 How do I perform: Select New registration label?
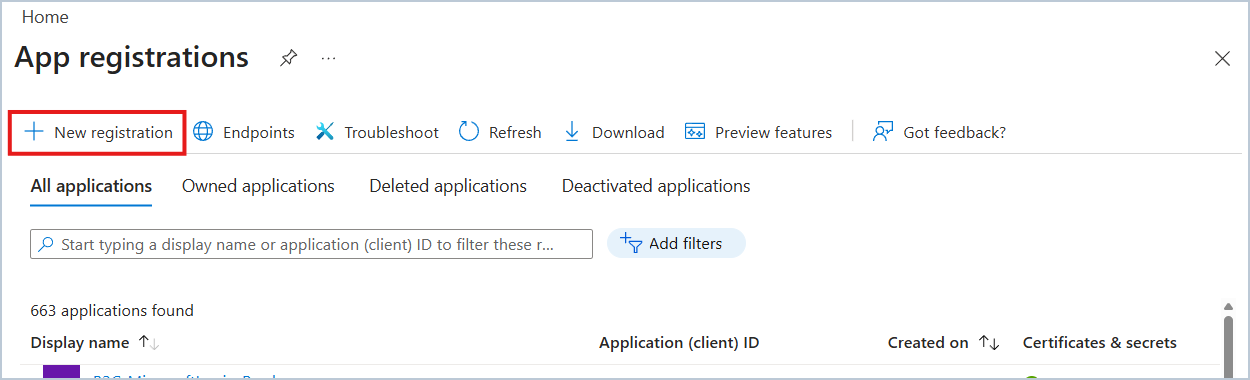click(x=113, y=132)
